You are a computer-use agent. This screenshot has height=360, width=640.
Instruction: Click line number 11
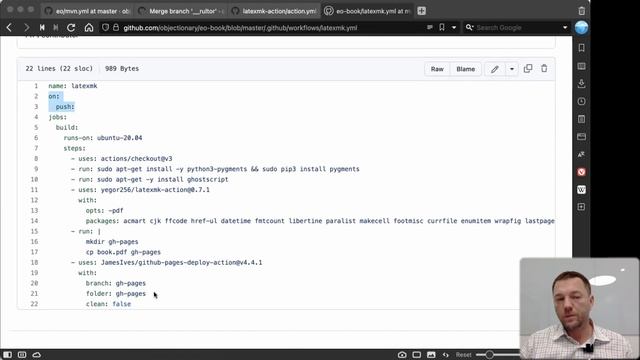(34, 190)
